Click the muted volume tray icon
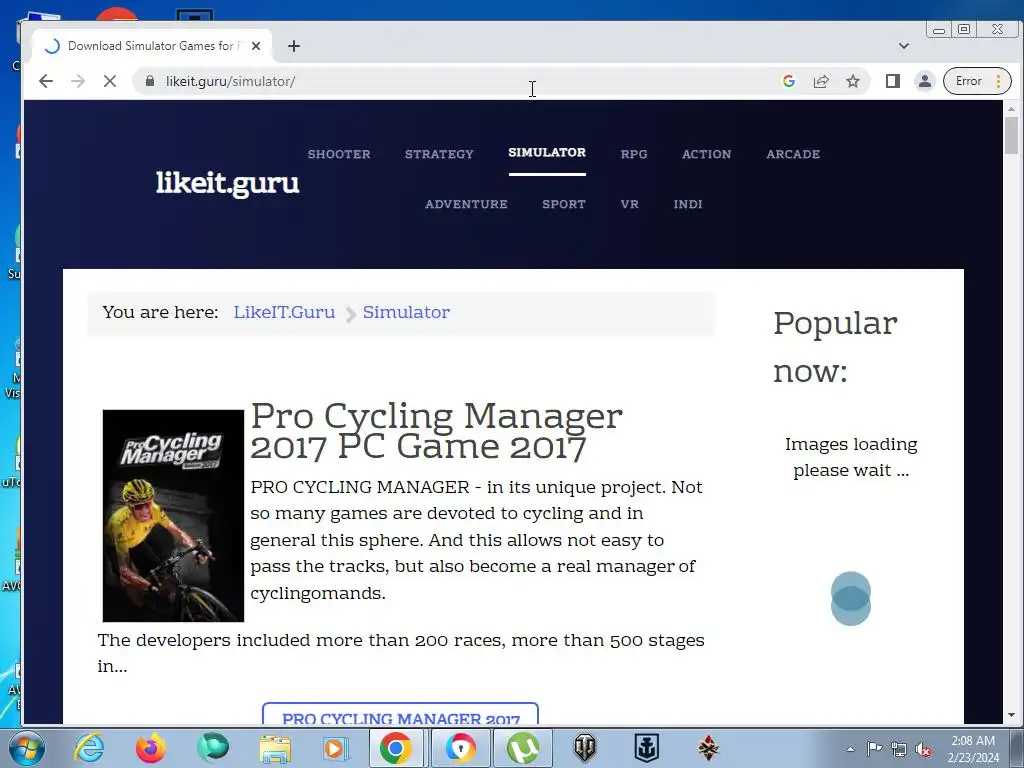 click(x=923, y=749)
